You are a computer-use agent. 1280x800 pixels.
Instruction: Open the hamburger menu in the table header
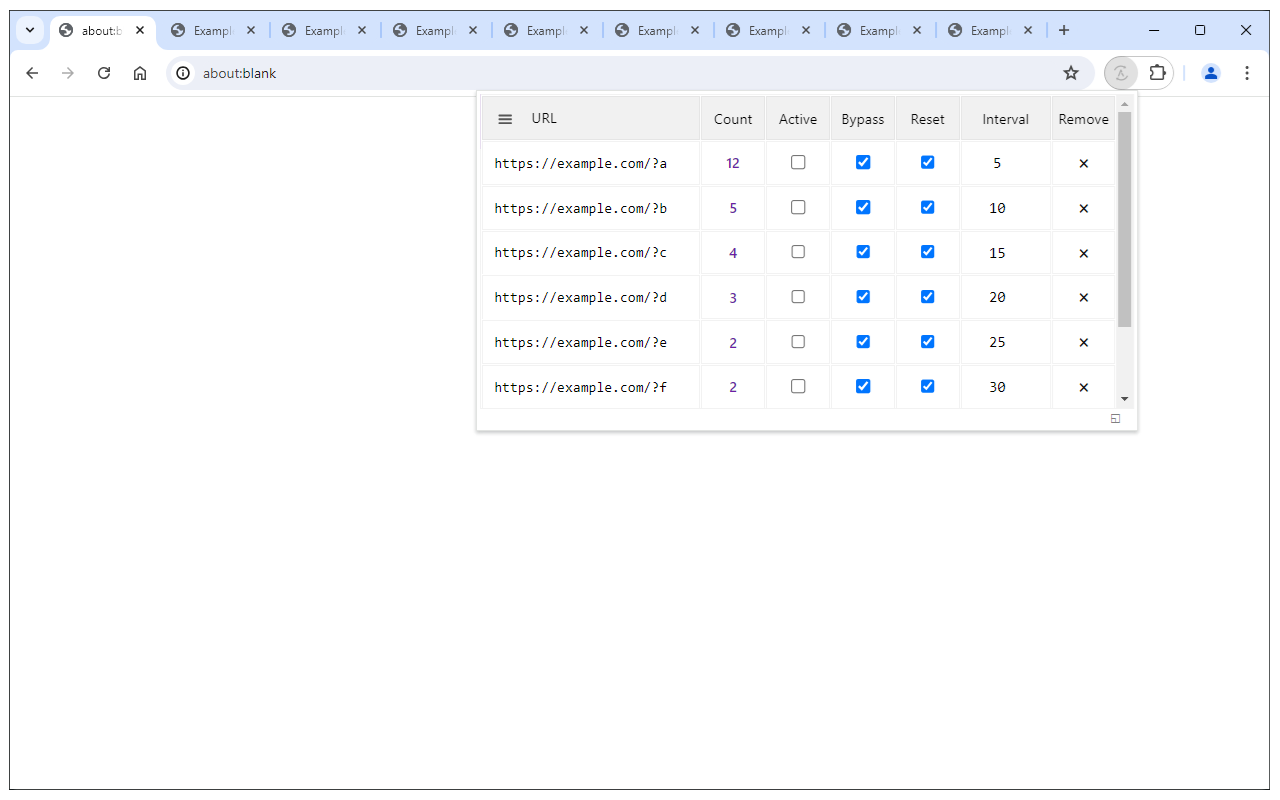(x=505, y=118)
